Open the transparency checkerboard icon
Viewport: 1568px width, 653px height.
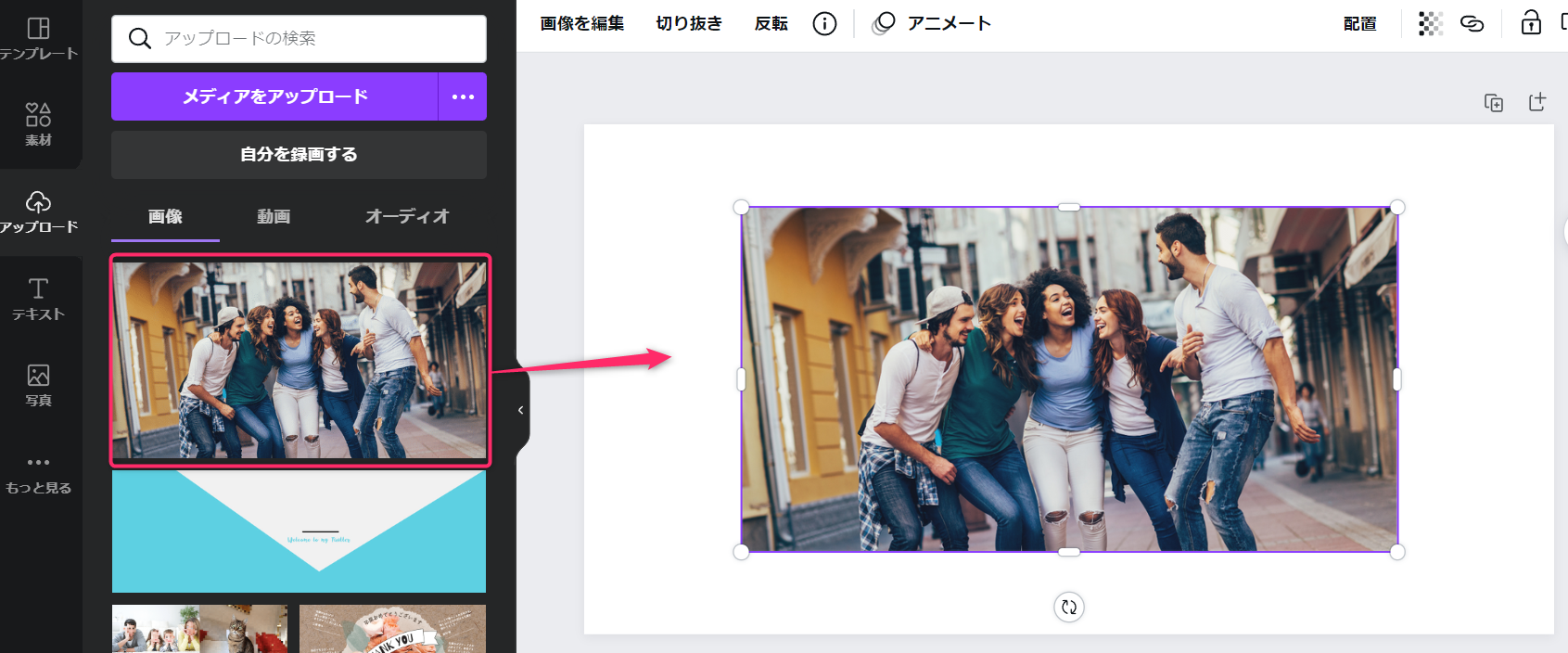[1431, 24]
